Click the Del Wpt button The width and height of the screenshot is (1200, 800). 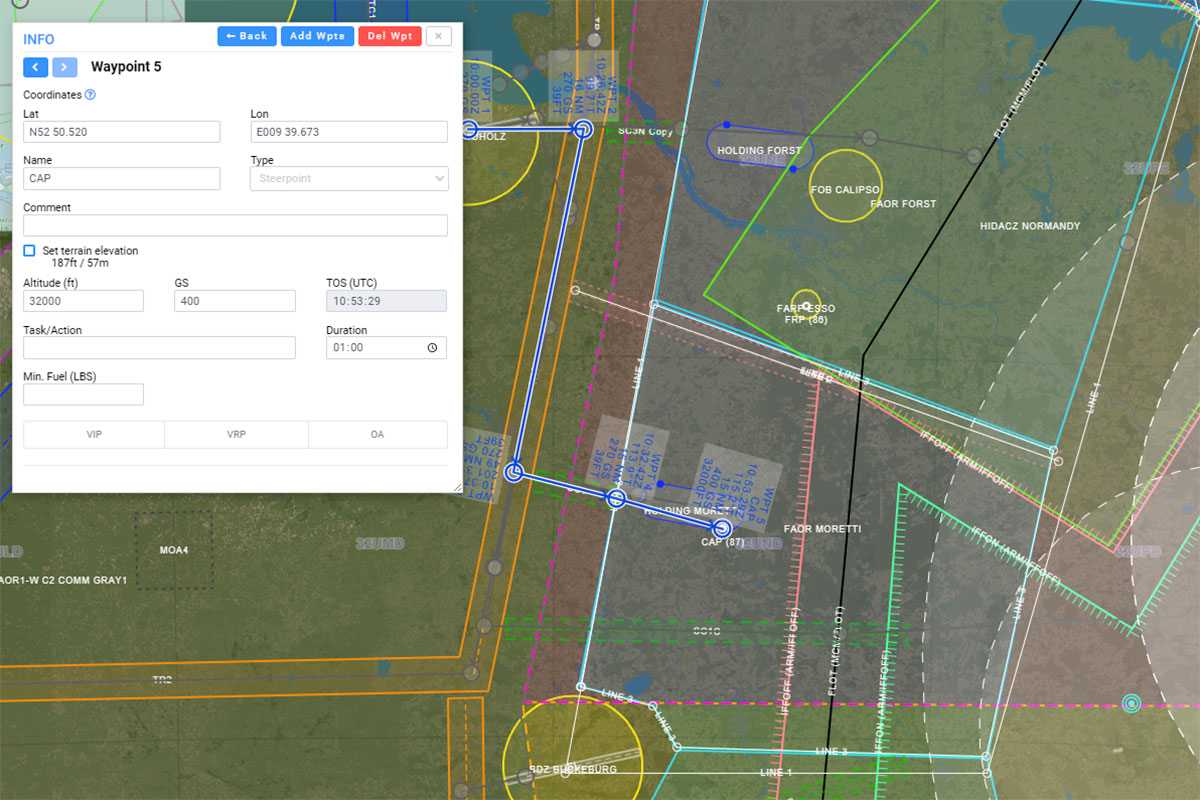pos(390,36)
